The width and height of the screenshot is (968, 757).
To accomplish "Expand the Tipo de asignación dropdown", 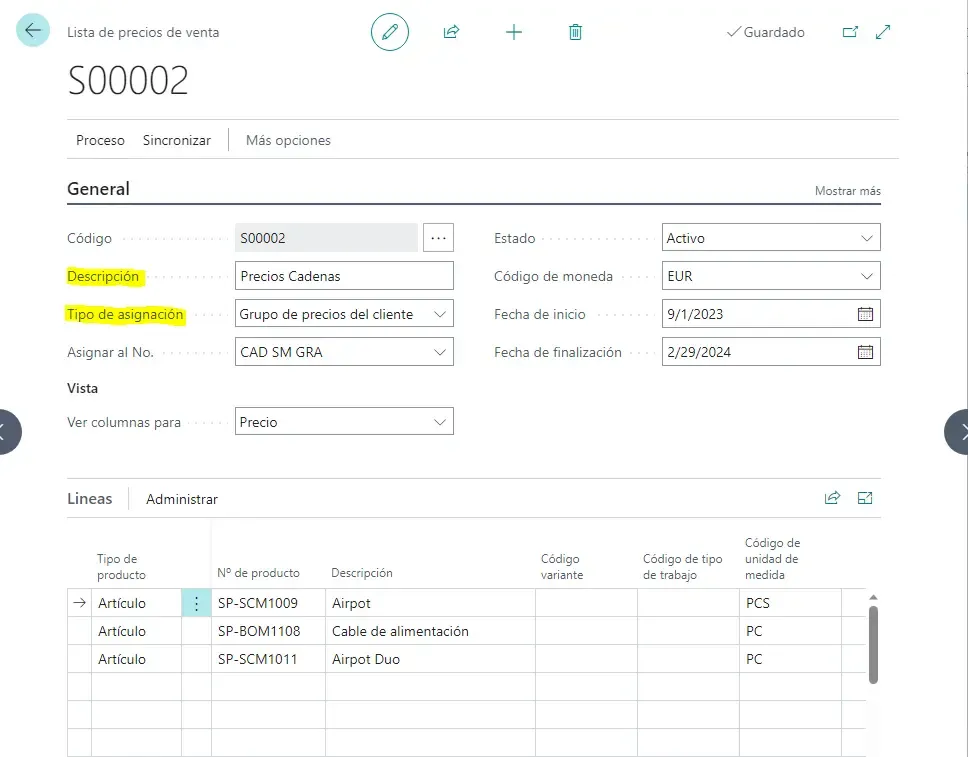I will click(x=439, y=314).
